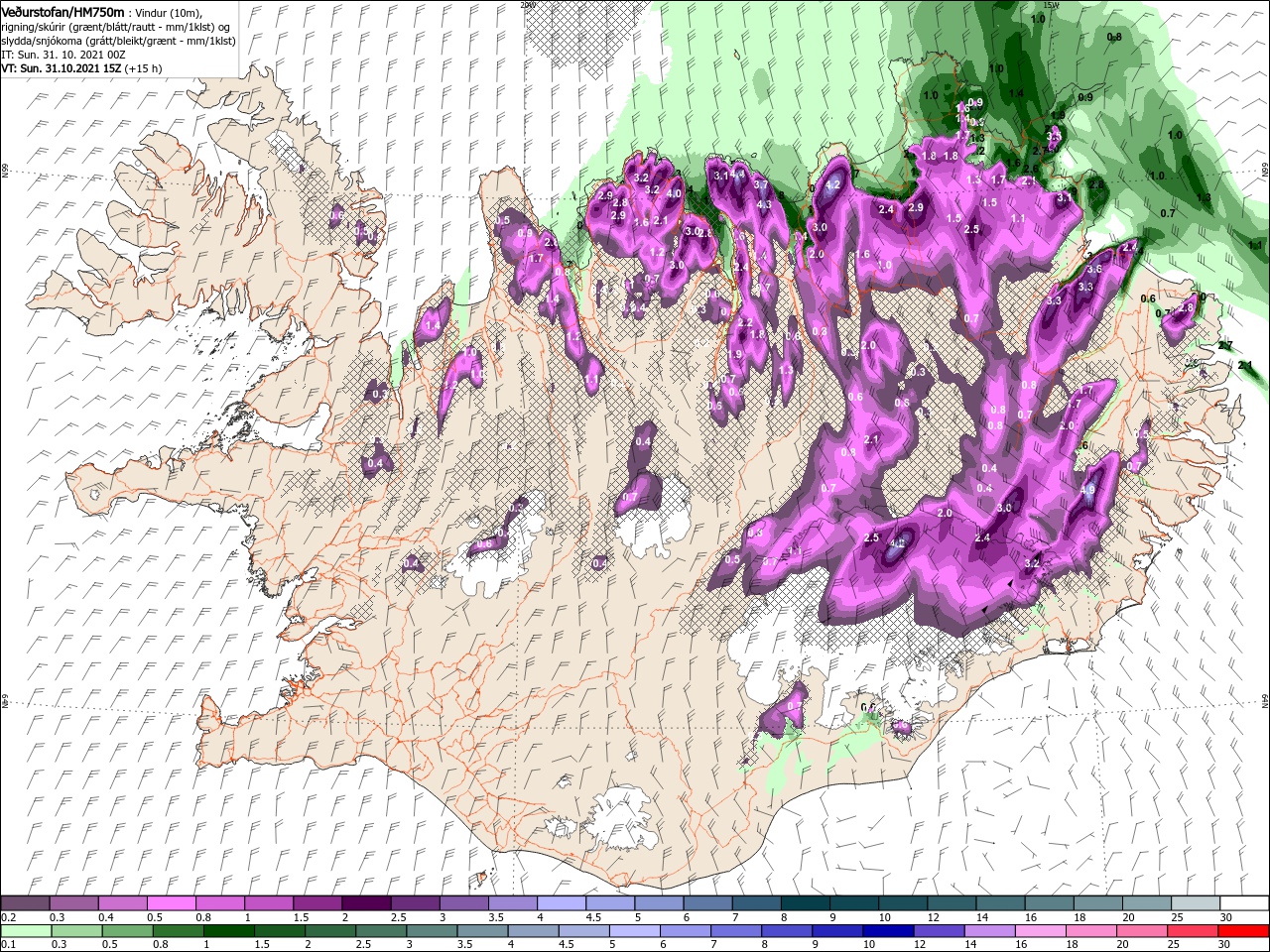
Task: Select the initial time line IT: Sun. 31. 10. 2021 00Z
Action: point(63,55)
